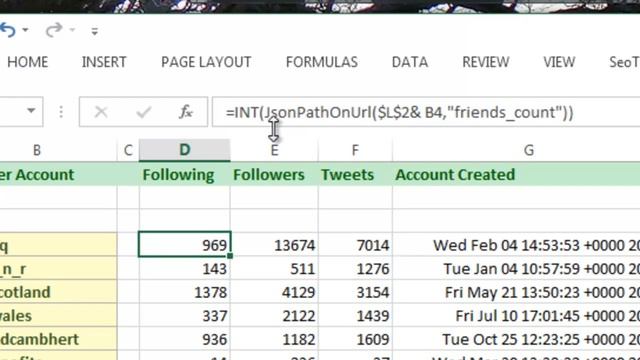Viewport: 640px width, 360px height.
Task: Select the Followers cell with 1182
Action: 274,339
